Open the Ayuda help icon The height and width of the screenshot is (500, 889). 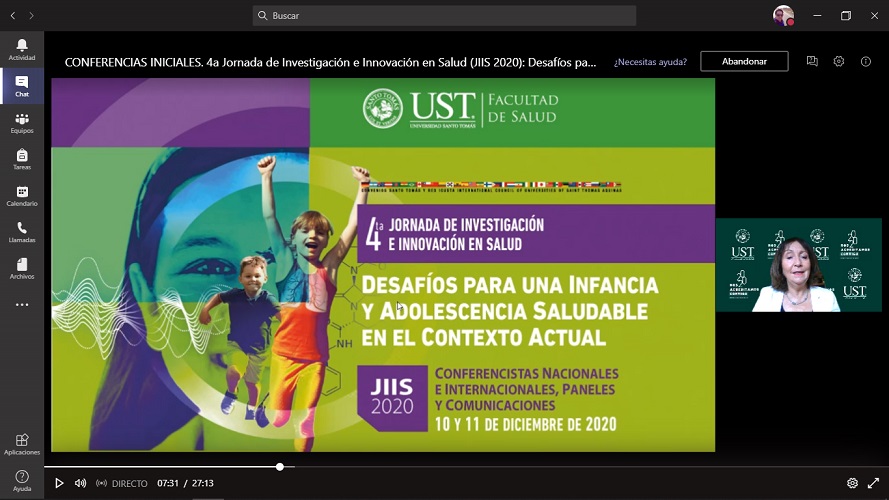[x=22, y=481]
